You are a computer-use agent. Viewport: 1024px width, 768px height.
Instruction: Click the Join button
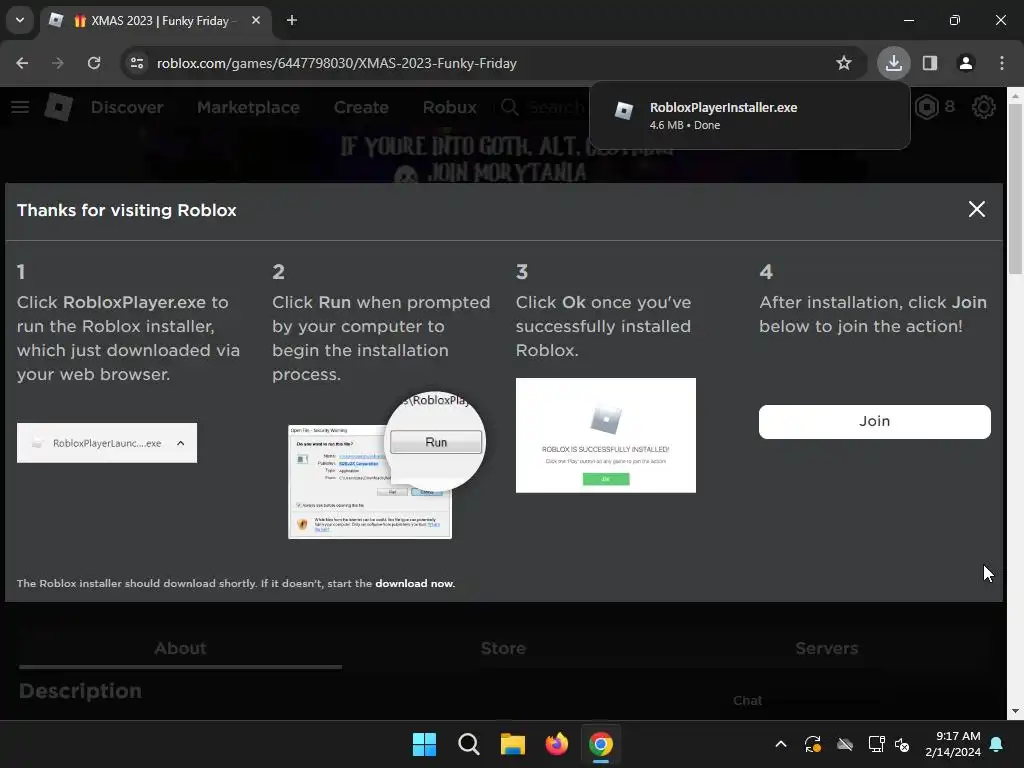pyautogui.click(x=874, y=421)
